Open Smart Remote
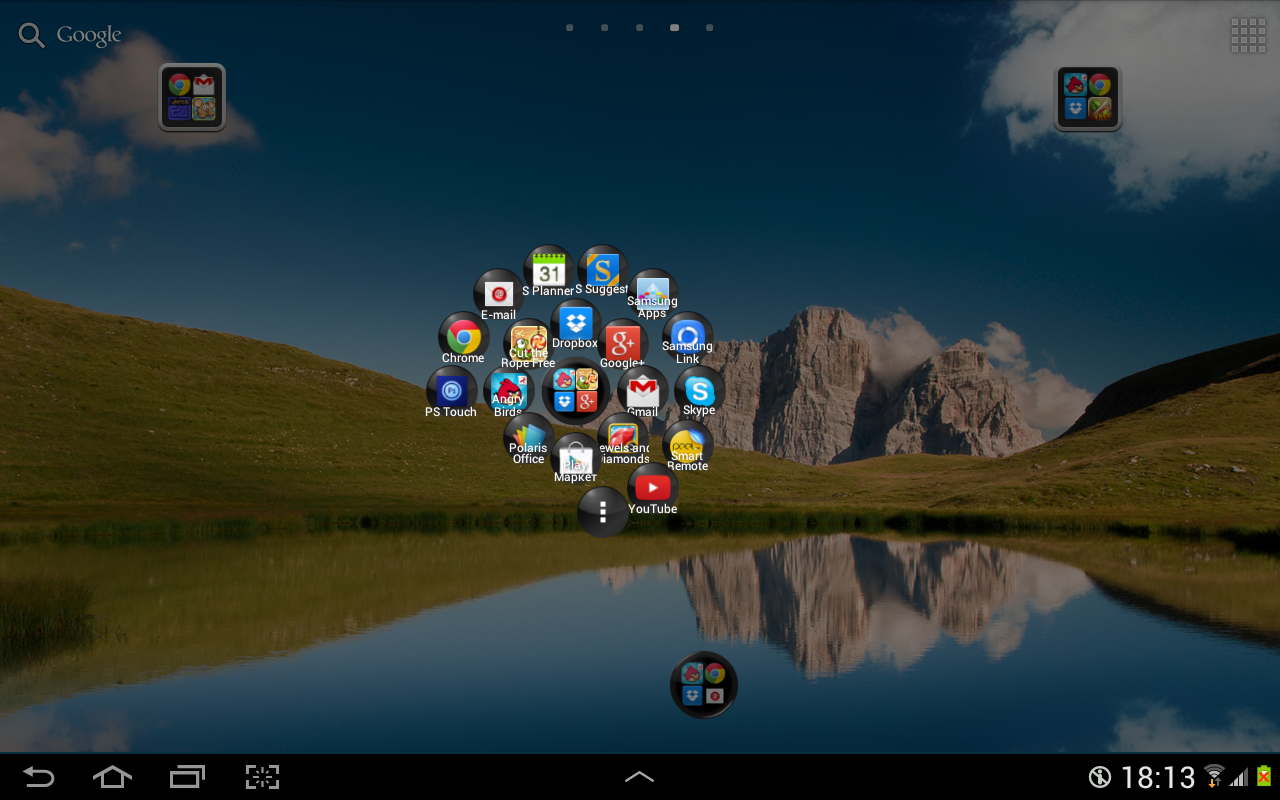Viewport: 1280px width, 800px height. pyautogui.click(x=688, y=446)
